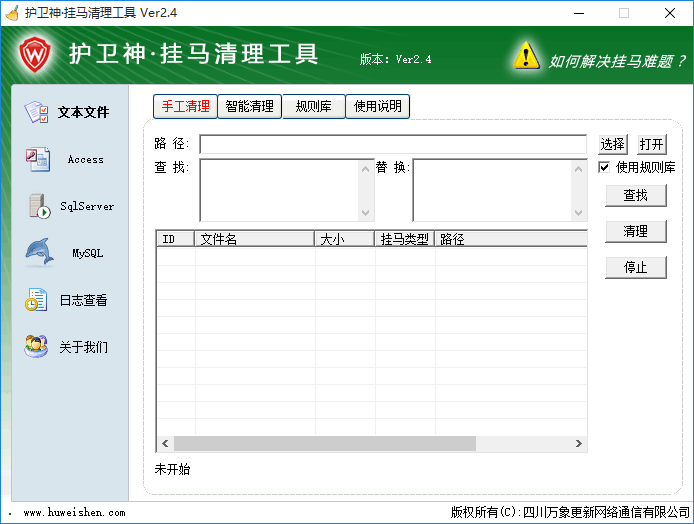Click up arrow of 替换 box scrollbar
The image size is (694, 524).
click(x=578, y=169)
